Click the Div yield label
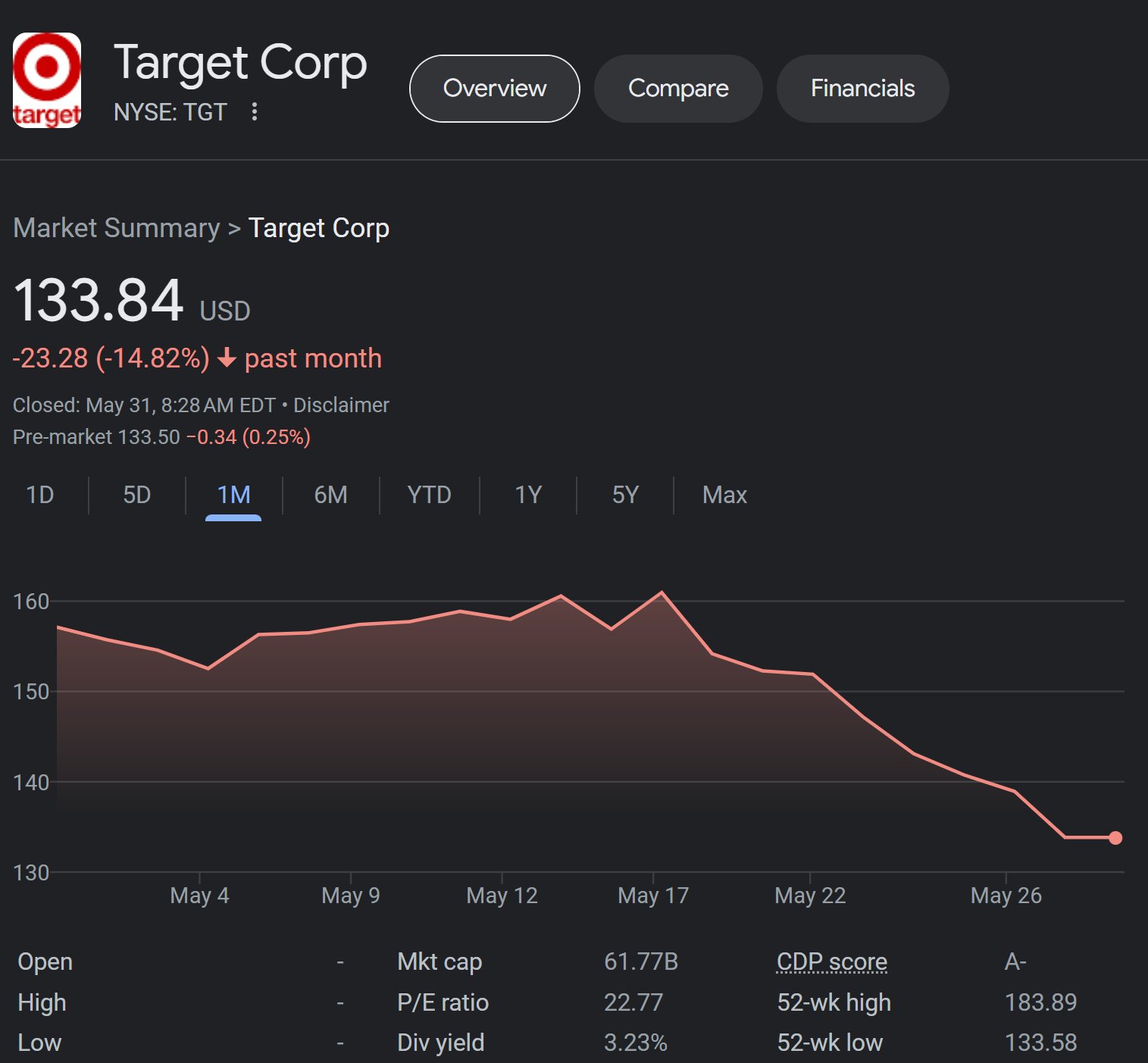This screenshot has width=1148, height=1063. click(441, 1043)
